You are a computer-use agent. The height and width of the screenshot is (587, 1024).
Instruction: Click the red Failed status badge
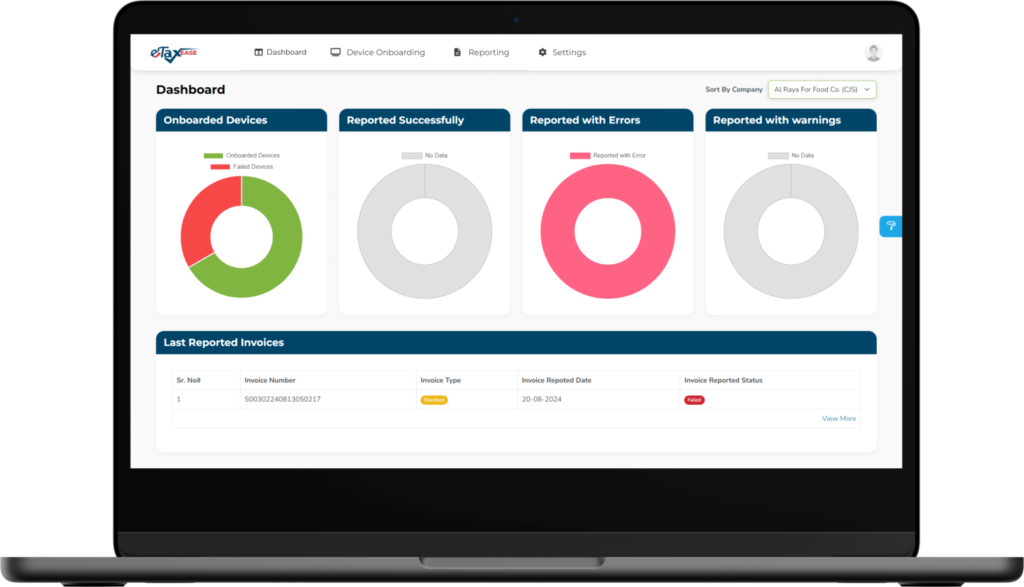coord(694,400)
